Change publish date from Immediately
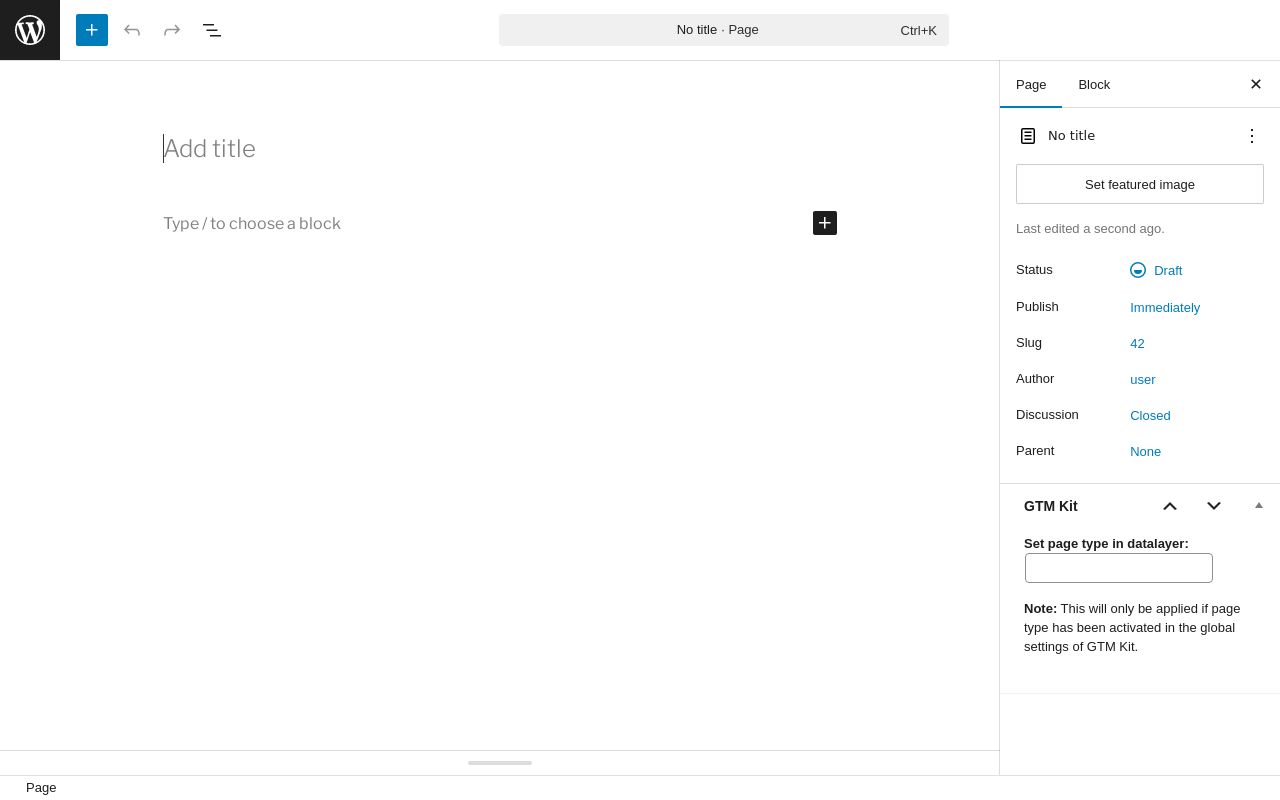The height and width of the screenshot is (800, 1280). coord(1165,307)
